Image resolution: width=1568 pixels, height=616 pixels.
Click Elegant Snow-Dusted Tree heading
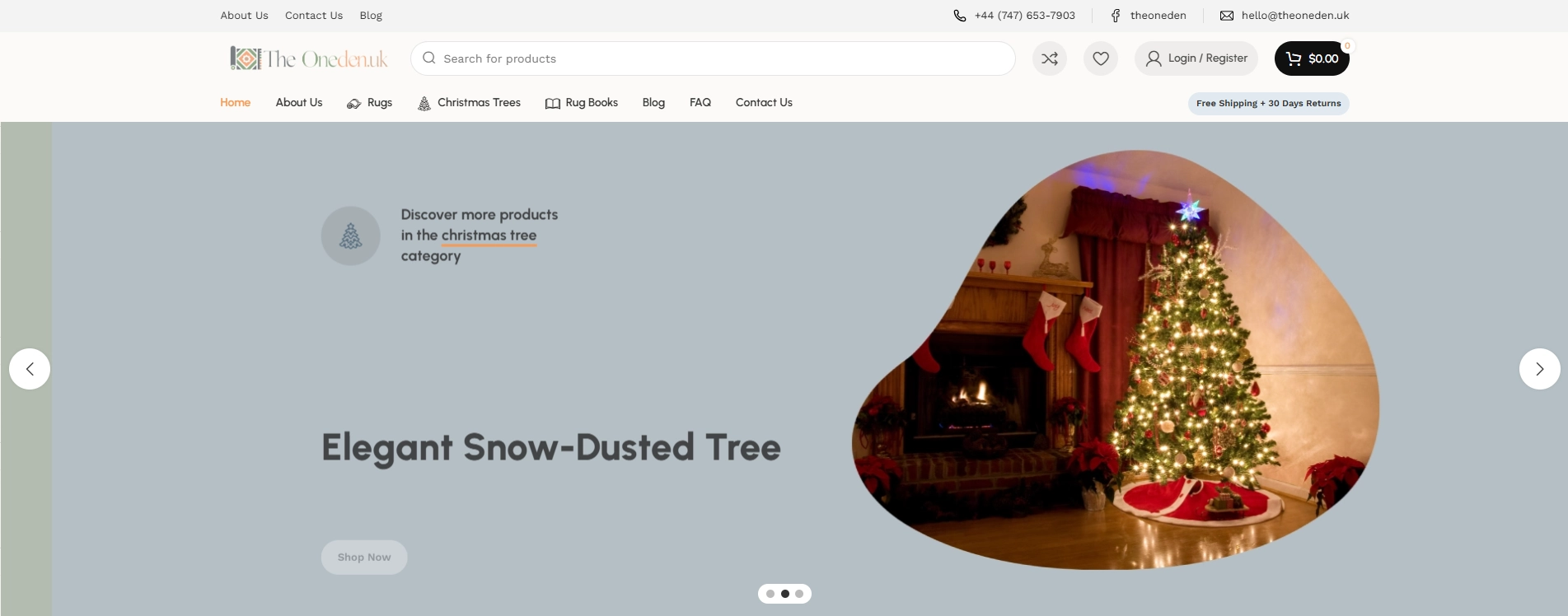pos(551,447)
